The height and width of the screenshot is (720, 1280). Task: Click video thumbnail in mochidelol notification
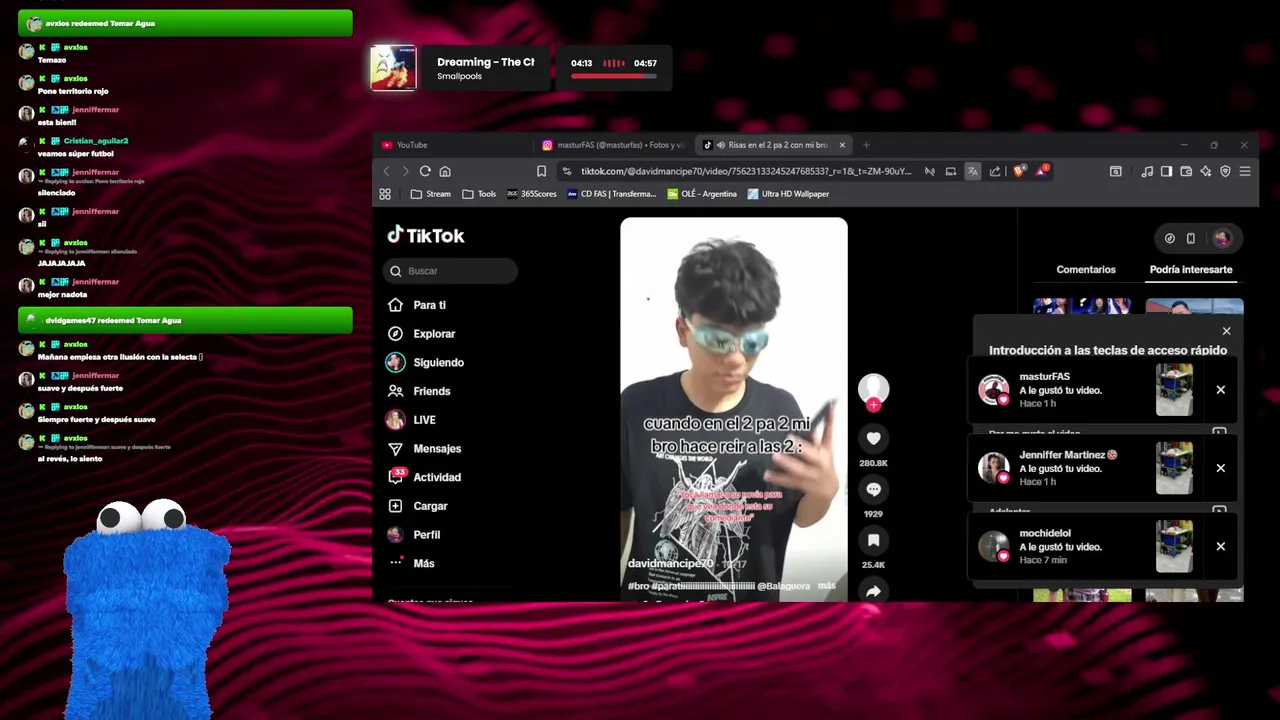pos(1174,546)
